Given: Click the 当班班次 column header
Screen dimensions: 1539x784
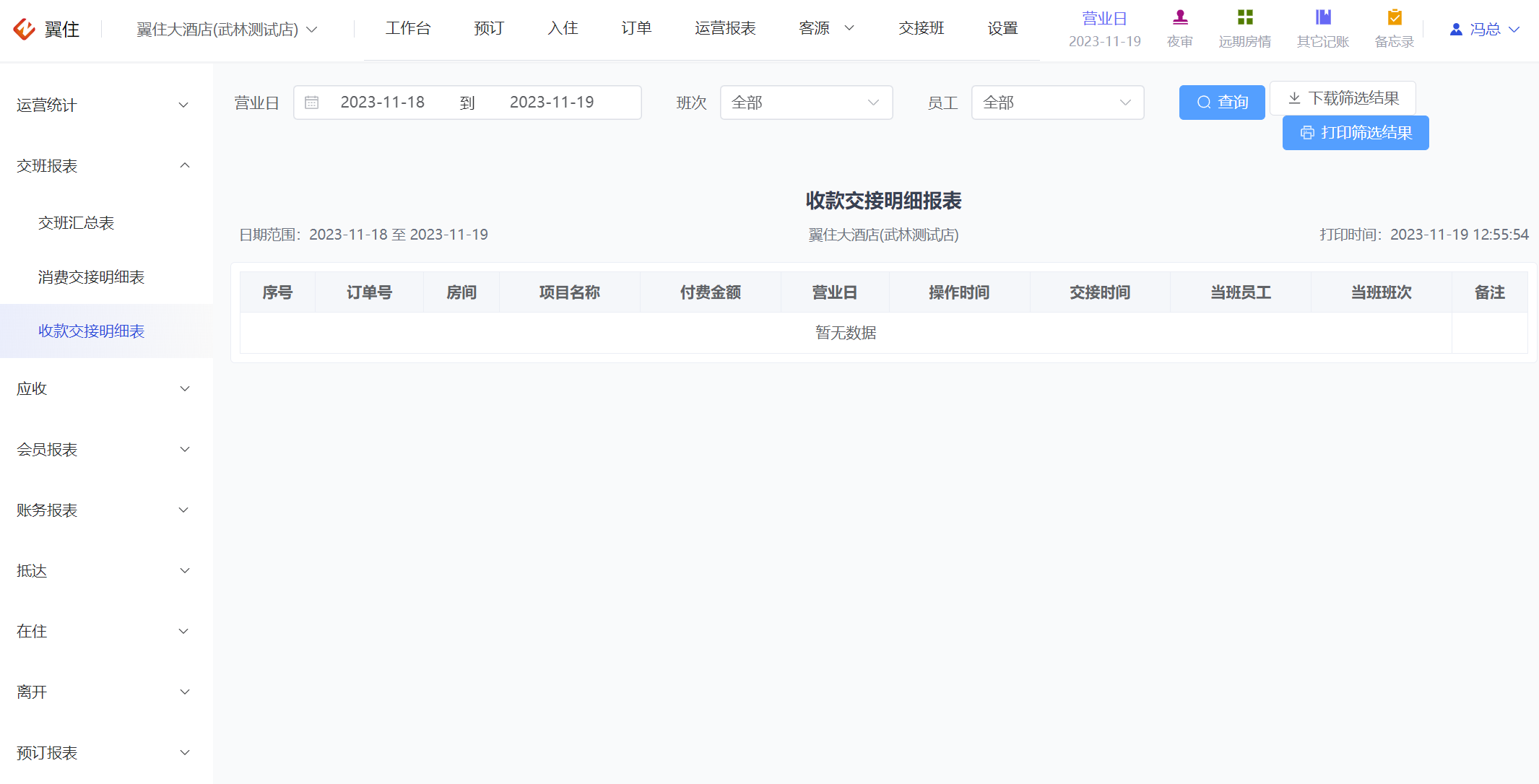Looking at the screenshot, I should tap(1382, 292).
